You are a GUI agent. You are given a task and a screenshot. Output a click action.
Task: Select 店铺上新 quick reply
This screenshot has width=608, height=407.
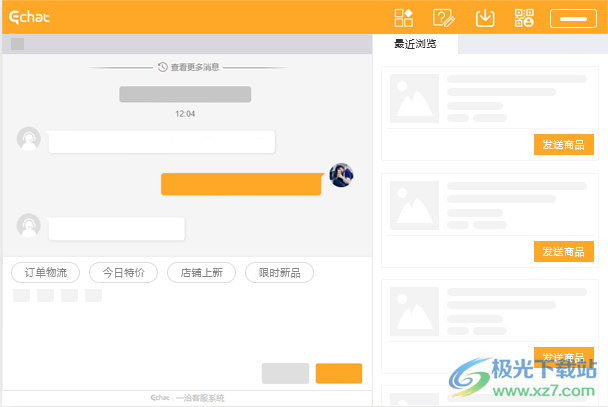[x=202, y=272]
